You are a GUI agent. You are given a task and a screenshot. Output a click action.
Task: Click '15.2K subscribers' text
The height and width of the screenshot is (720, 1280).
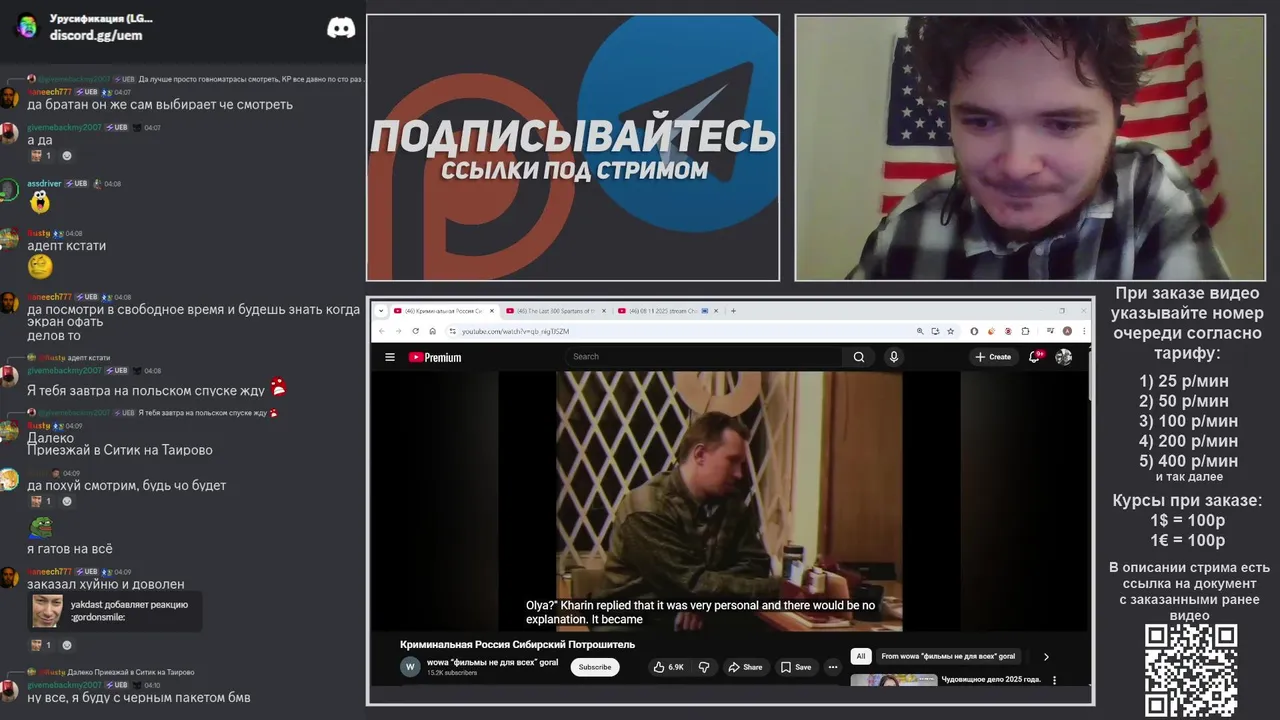tap(452, 673)
